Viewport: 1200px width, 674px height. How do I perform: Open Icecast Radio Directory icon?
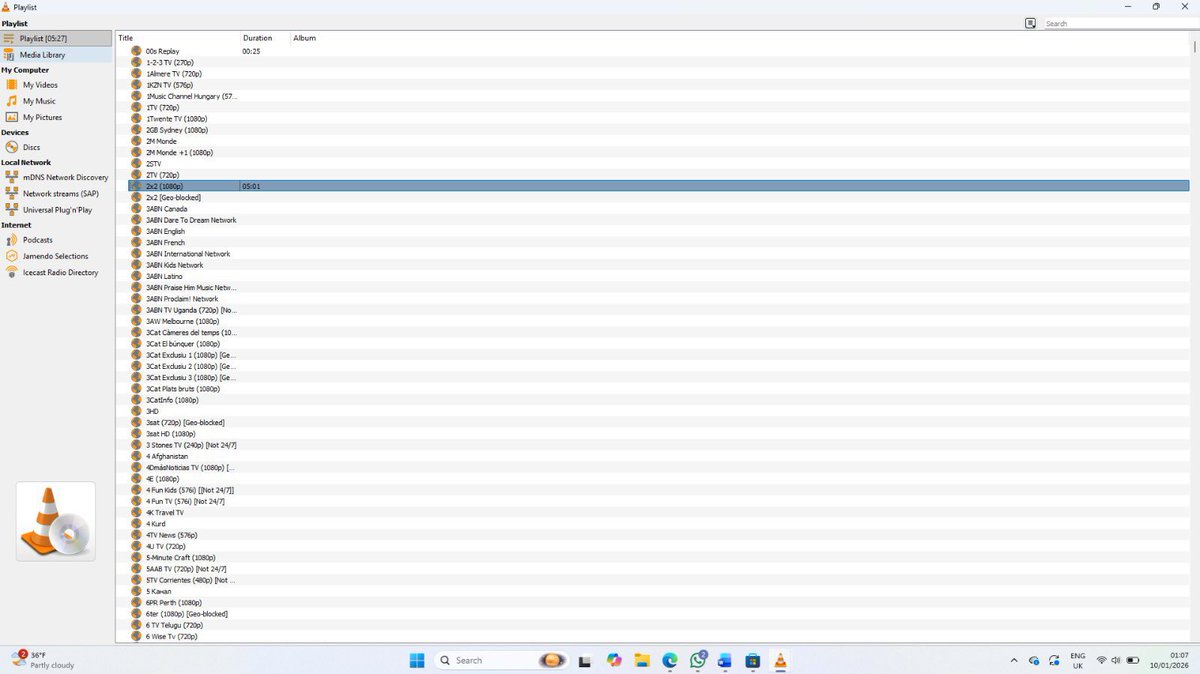(12, 272)
